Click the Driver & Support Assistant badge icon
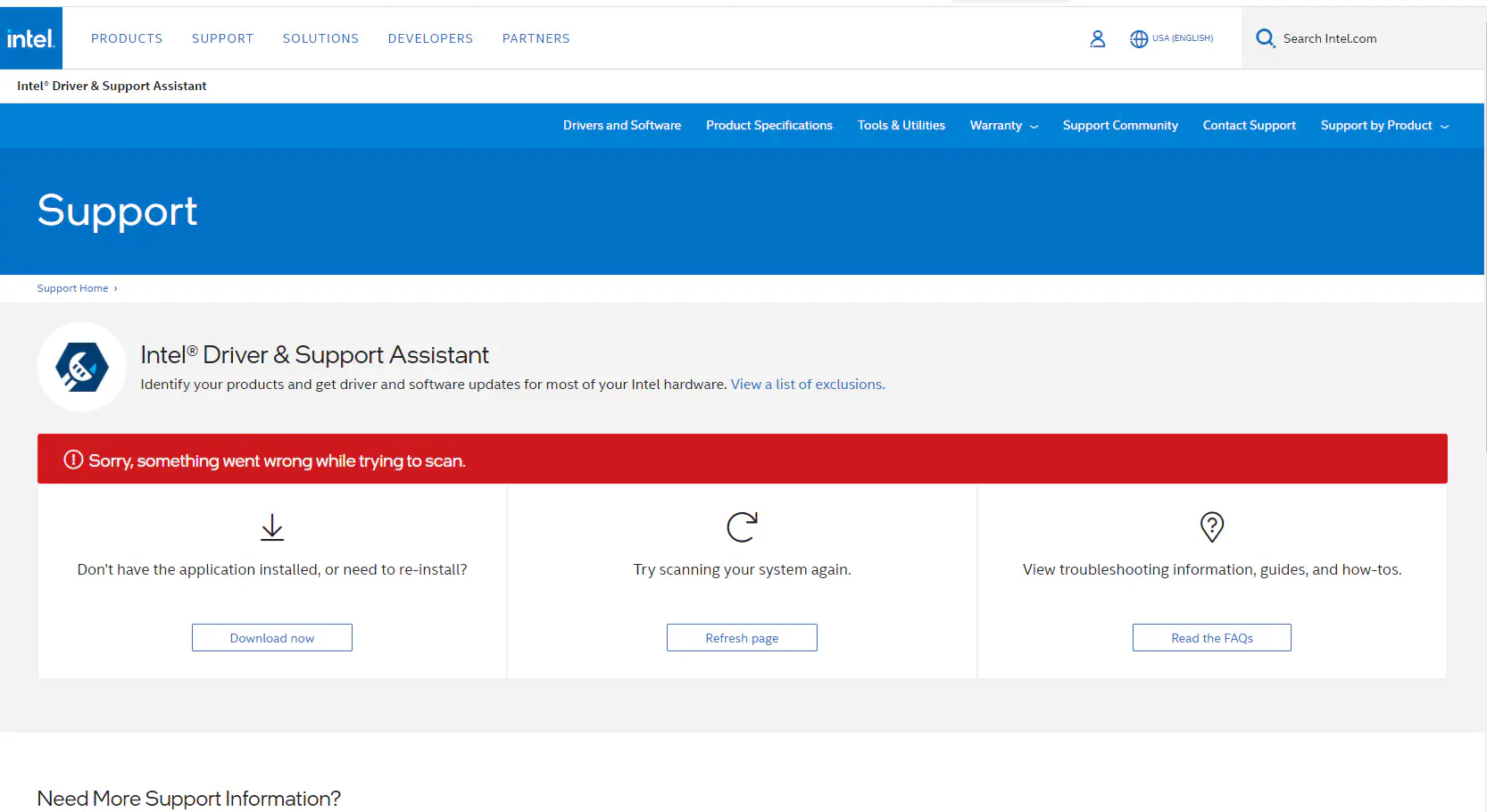The height and width of the screenshot is (812, 1487). [x=82, y=367]
